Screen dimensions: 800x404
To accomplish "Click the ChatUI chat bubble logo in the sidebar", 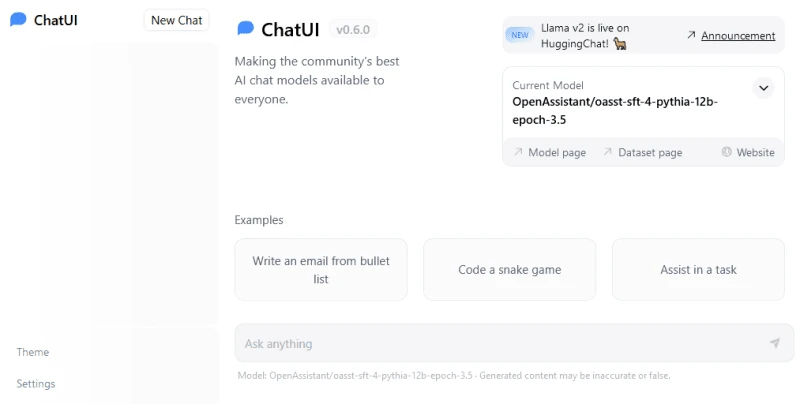I will click(18, 20).
